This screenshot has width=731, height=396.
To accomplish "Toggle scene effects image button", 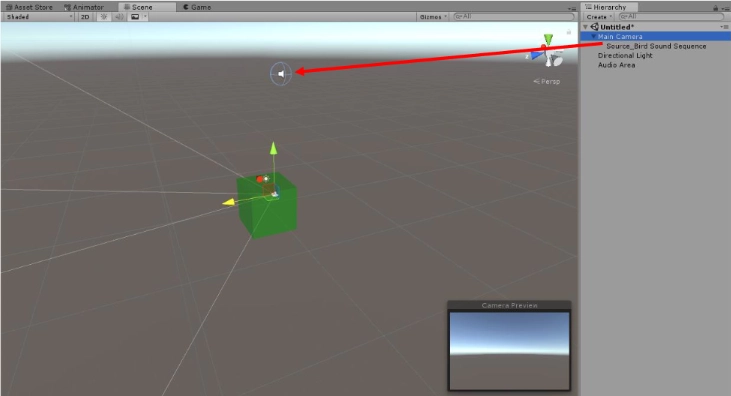I will pos(135,17).
